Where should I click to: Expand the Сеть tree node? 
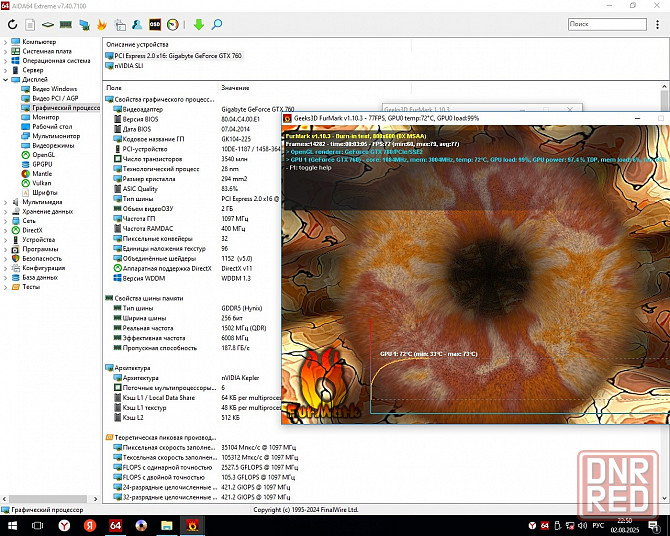(x=6, y=221)
